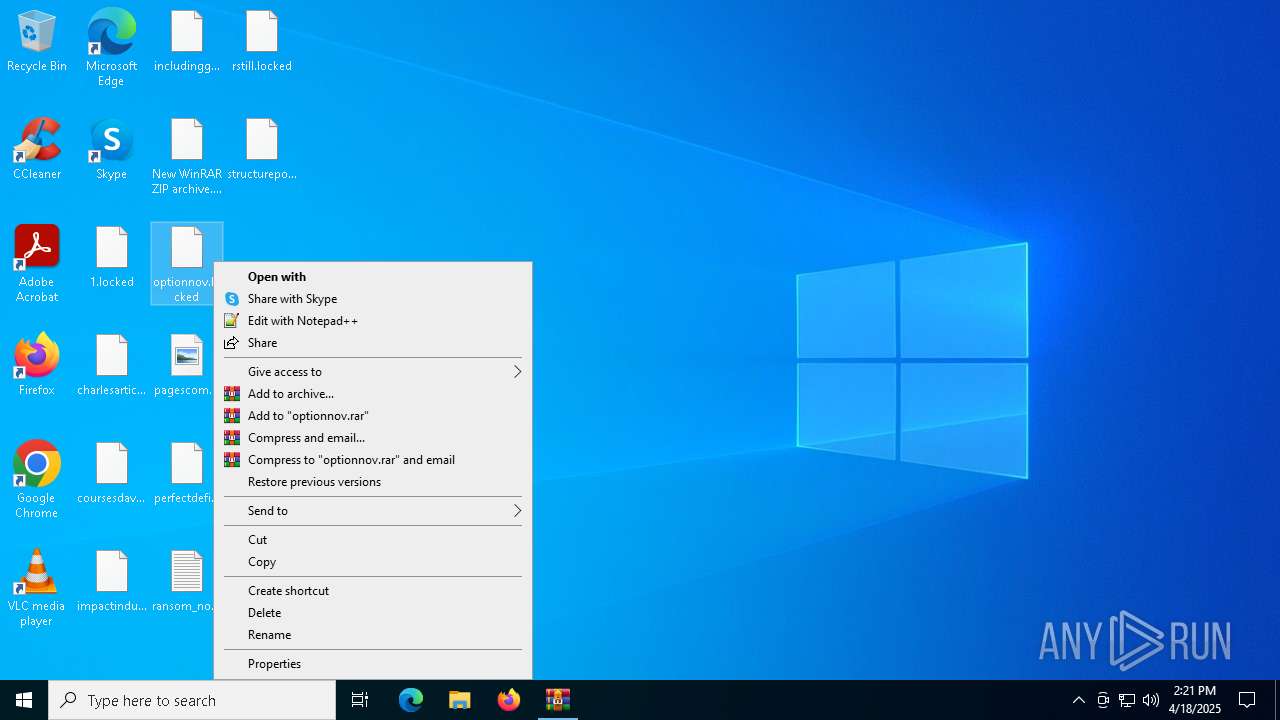Choose 'Compress to "optionnov.rar" and email'
This screenshot has width=1280, height=720.
click(373, 460)
